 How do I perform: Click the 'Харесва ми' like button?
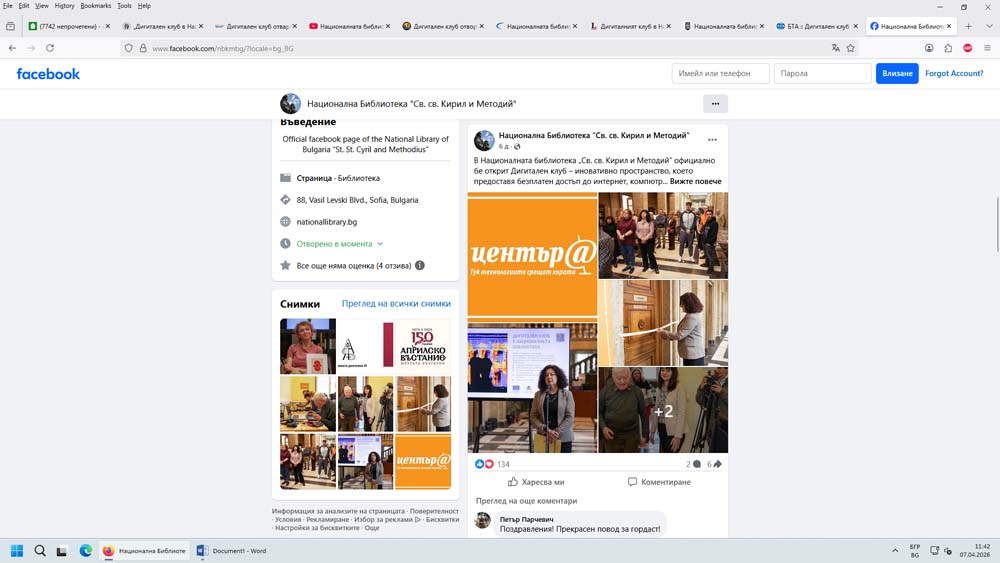click(536, 482)
